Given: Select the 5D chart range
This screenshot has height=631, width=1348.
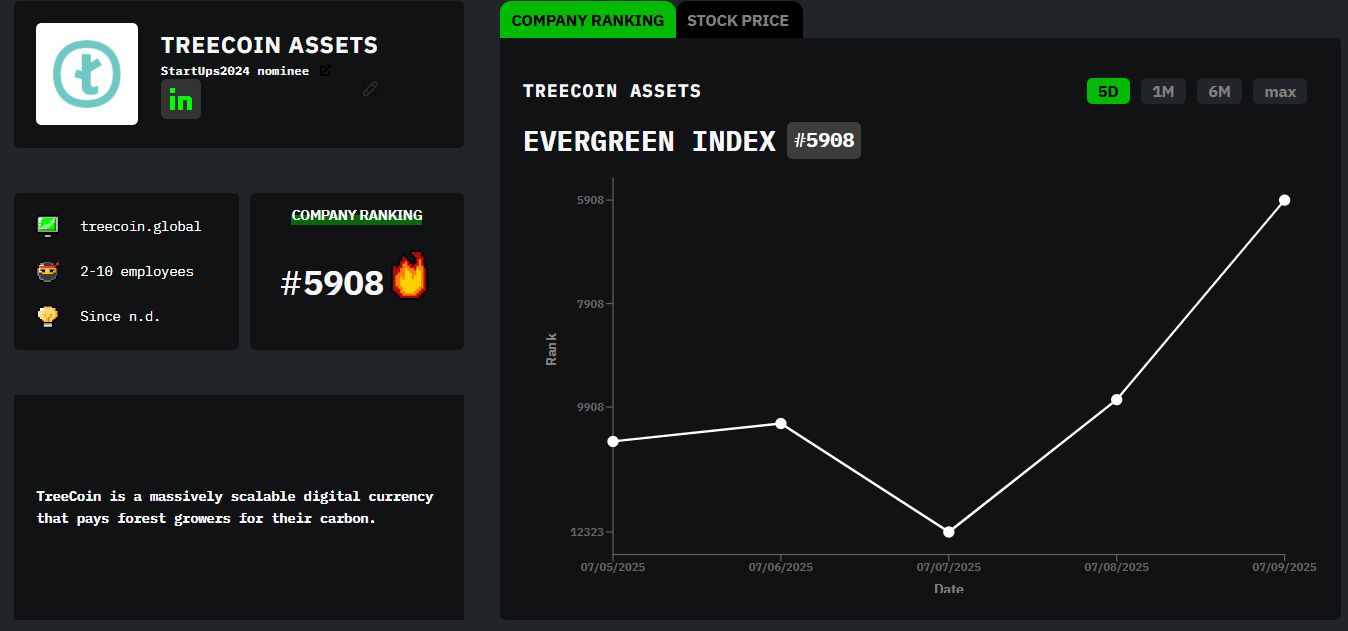Looking at the screenshot, I should point(1108,91).
